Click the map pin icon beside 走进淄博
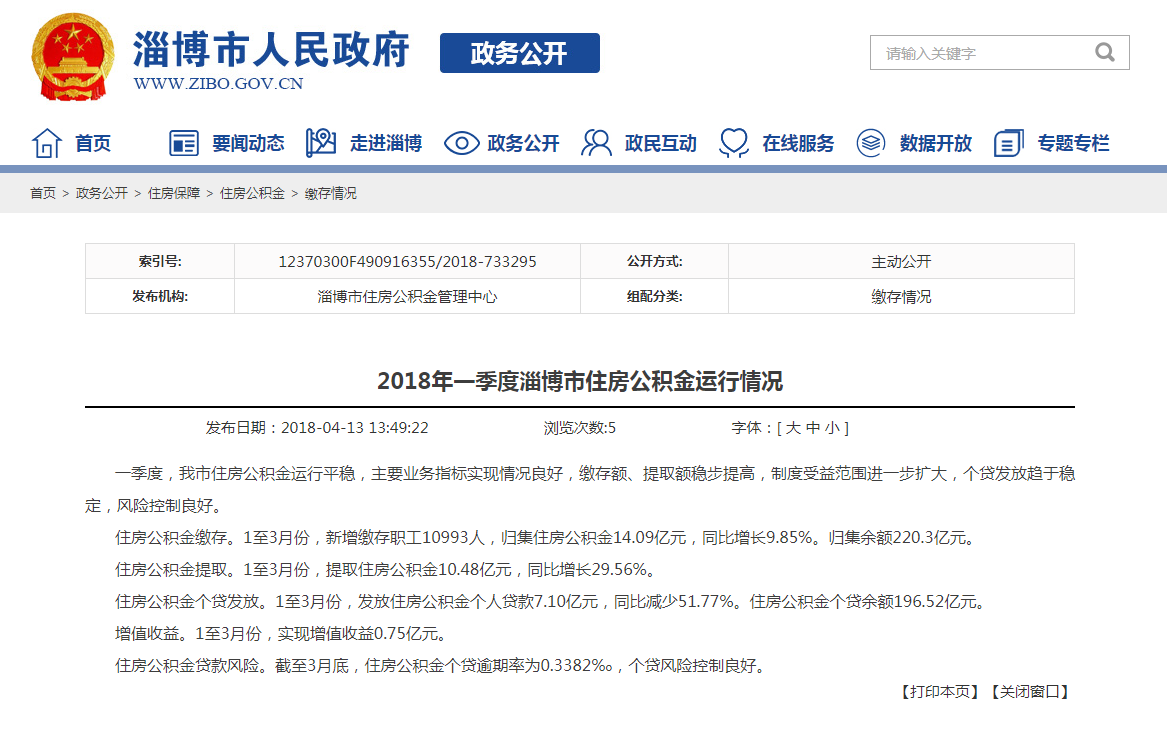 coord(321,143)
